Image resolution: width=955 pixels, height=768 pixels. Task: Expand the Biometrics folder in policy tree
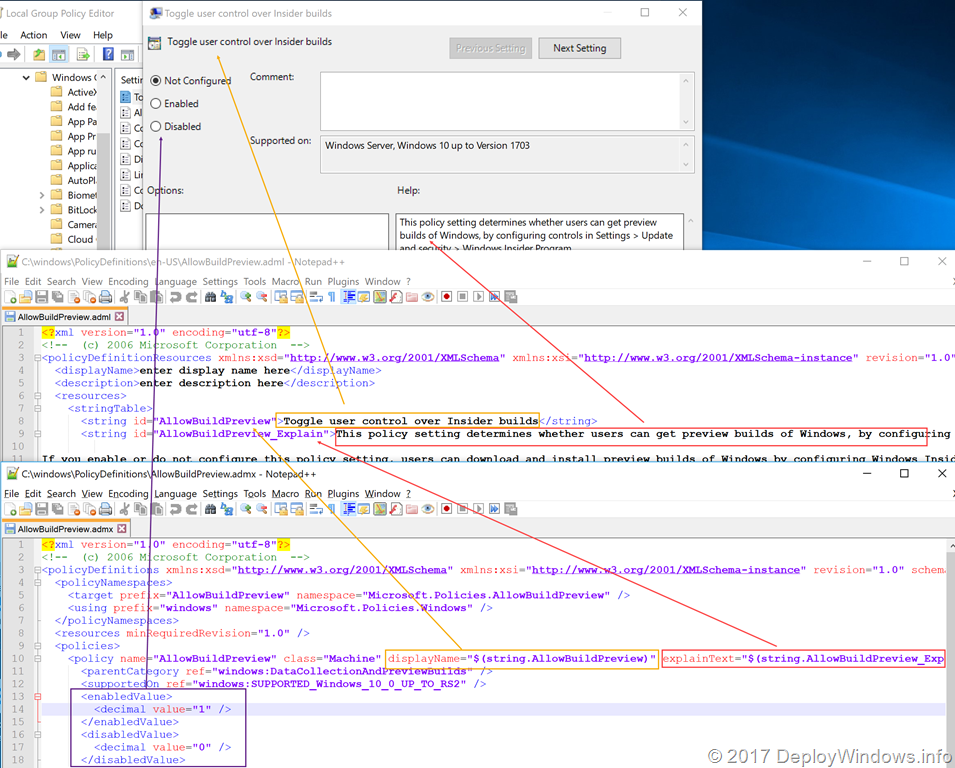(42, 196)
